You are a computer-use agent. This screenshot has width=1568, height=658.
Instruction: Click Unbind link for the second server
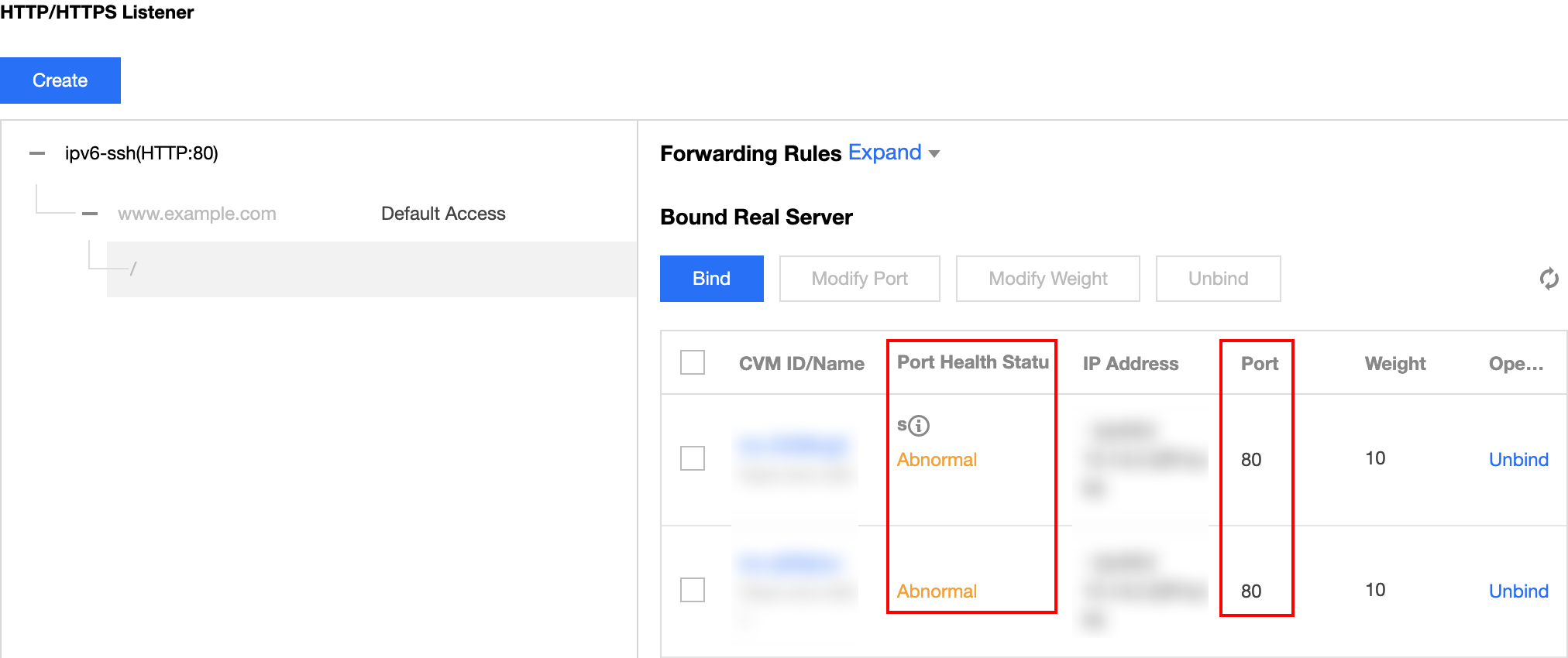(x=1518, y=591)
